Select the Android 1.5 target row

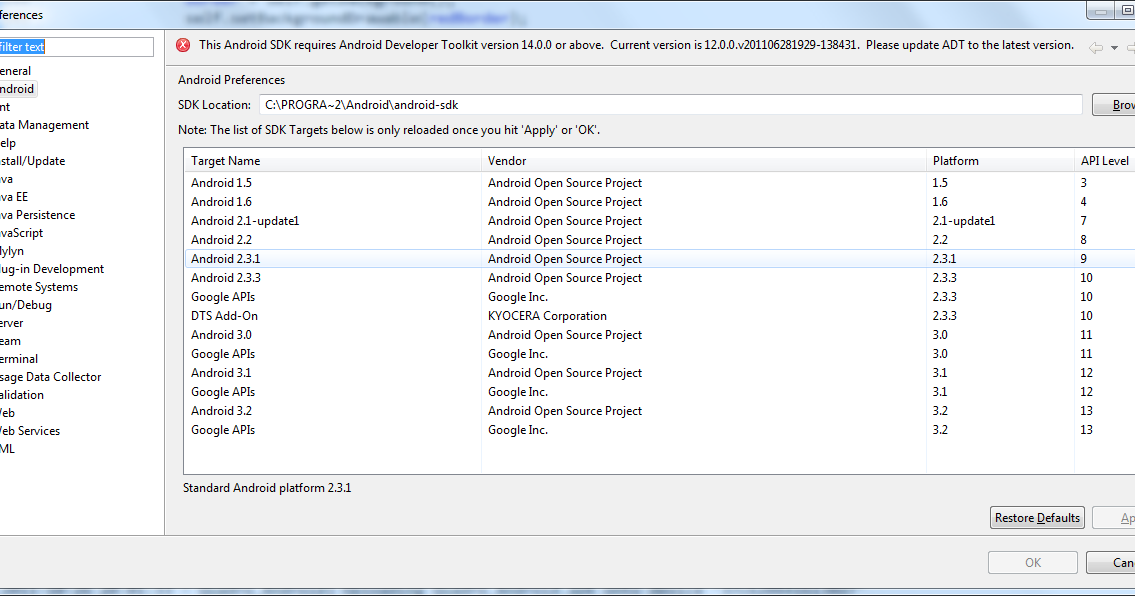pyautogui.click(x=659, y=183)
